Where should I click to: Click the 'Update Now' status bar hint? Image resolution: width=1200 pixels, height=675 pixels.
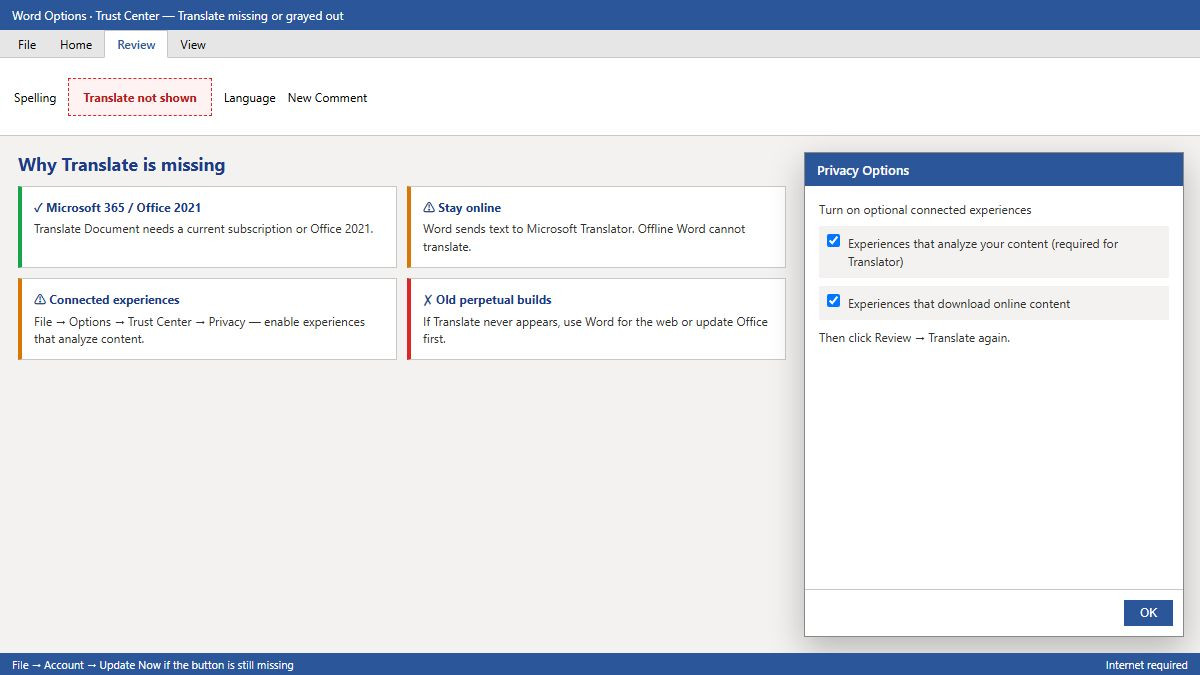pos(153,665)
